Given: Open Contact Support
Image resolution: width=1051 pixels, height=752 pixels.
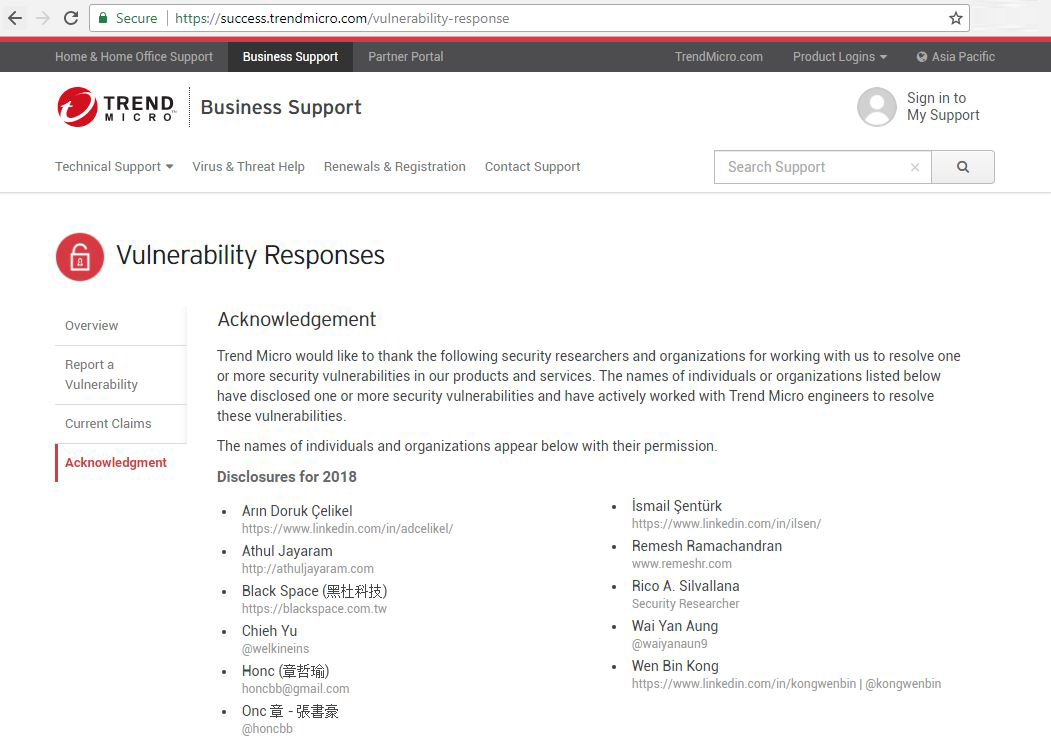Looking at the screenshot, I should [x=532, y=167].
